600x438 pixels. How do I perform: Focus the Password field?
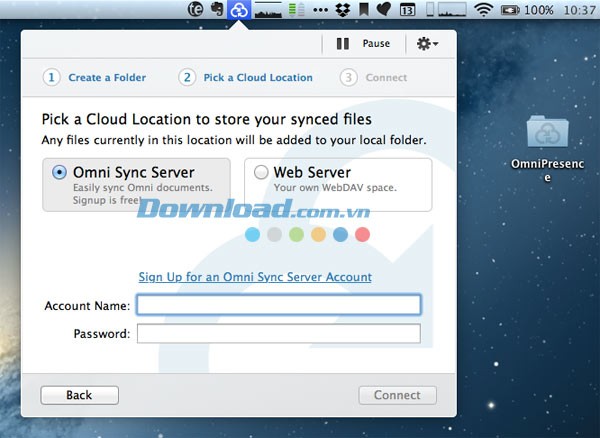tap(279, 334)
